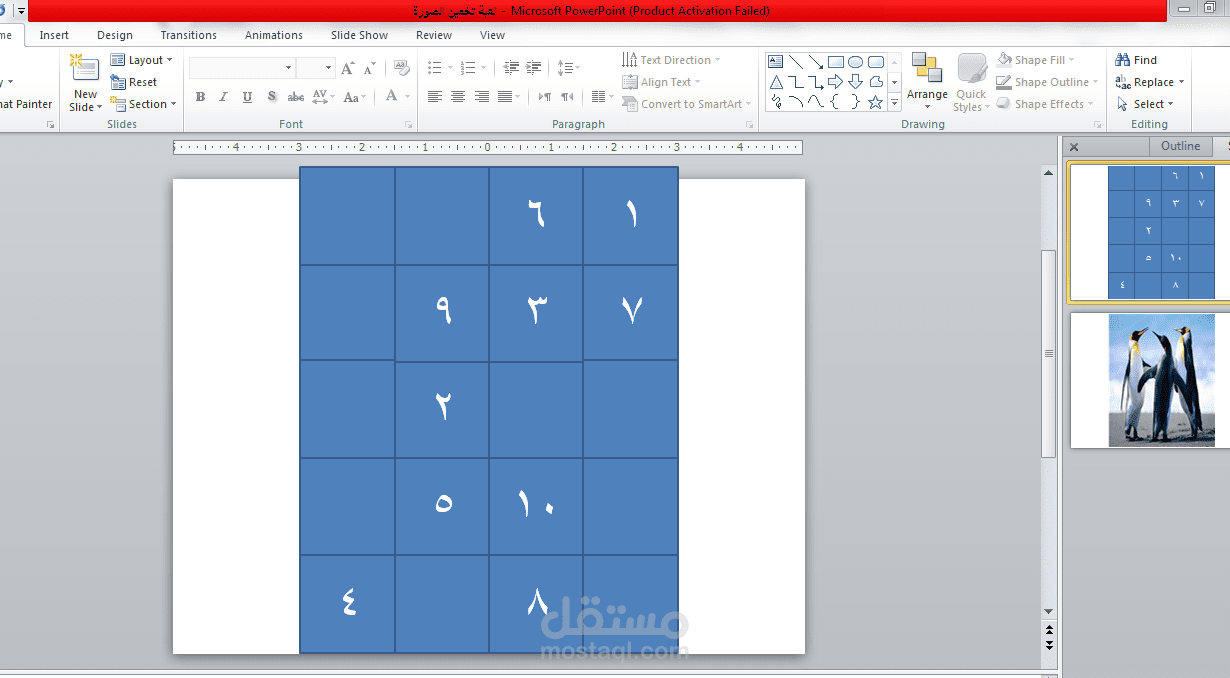Pick the Oval shape
Screen dimensions: 1230x678
pos(856,62)
